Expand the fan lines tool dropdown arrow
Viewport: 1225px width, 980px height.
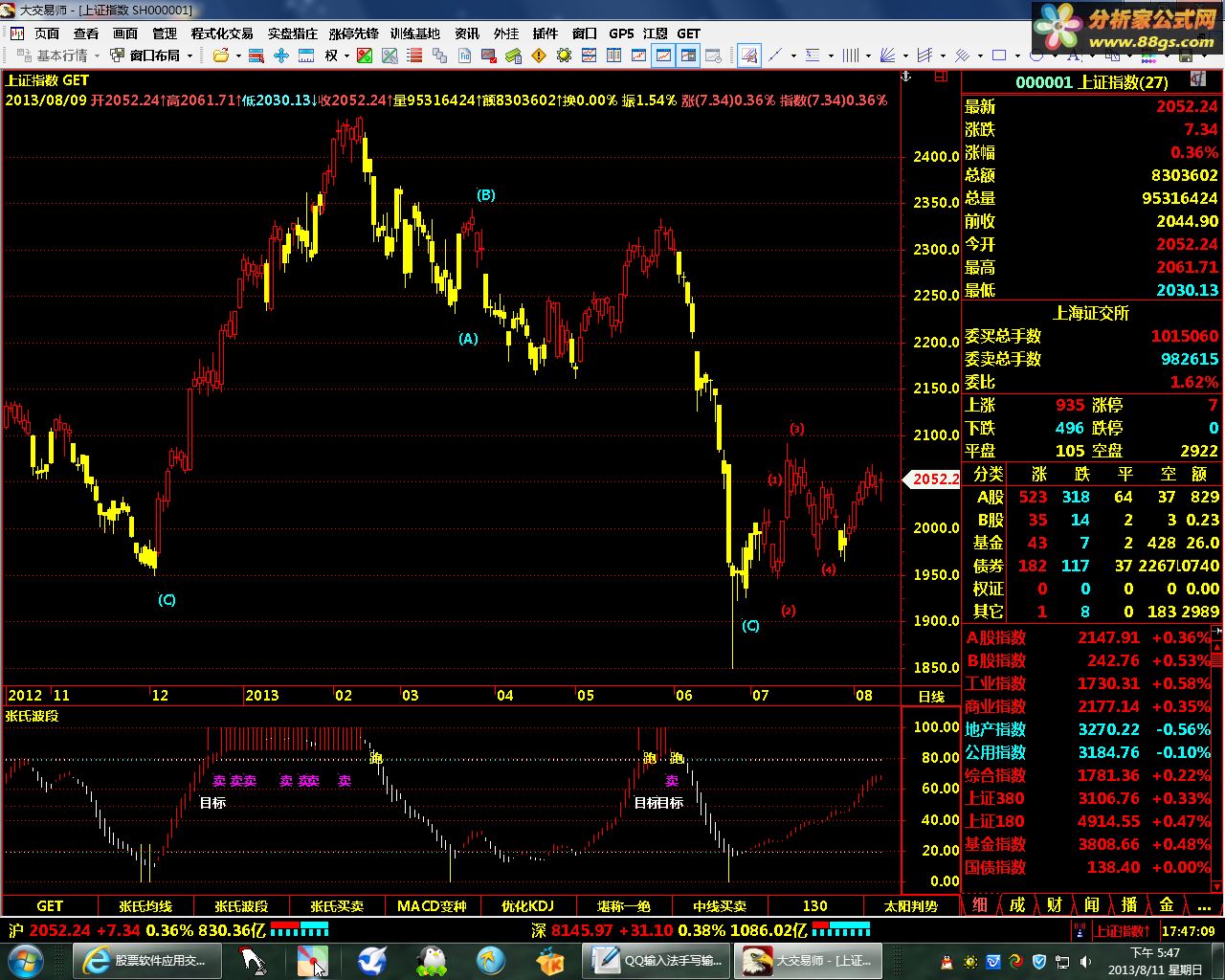(905, 56)
